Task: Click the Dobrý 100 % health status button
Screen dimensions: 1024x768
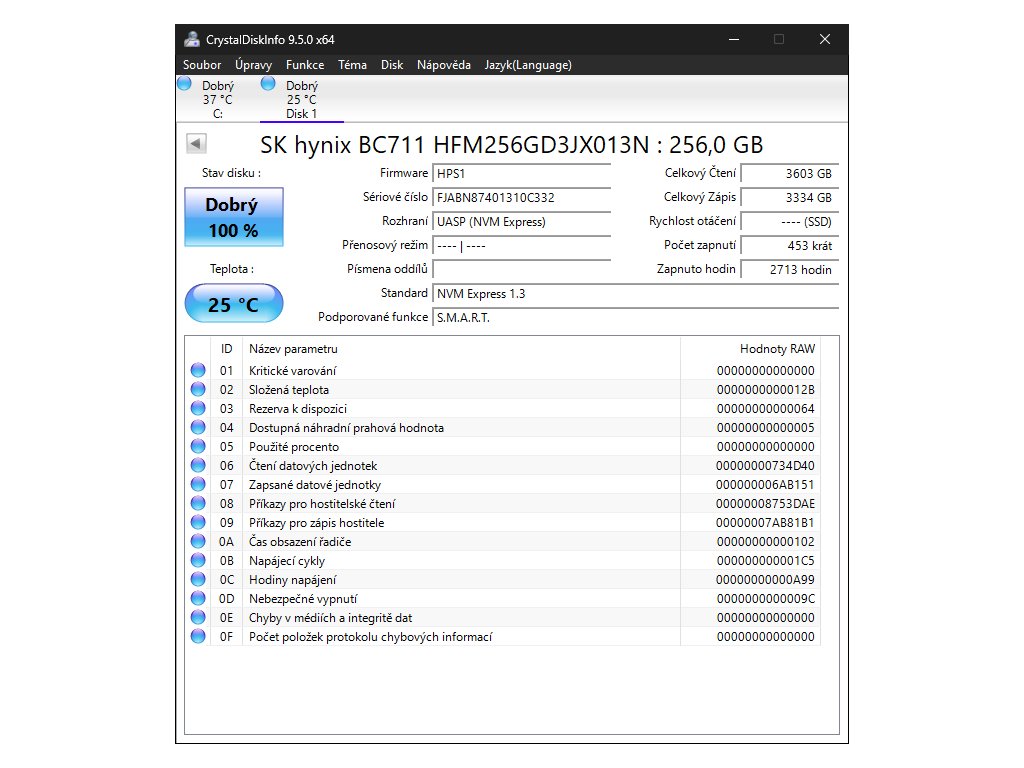Action: (233, 217)
